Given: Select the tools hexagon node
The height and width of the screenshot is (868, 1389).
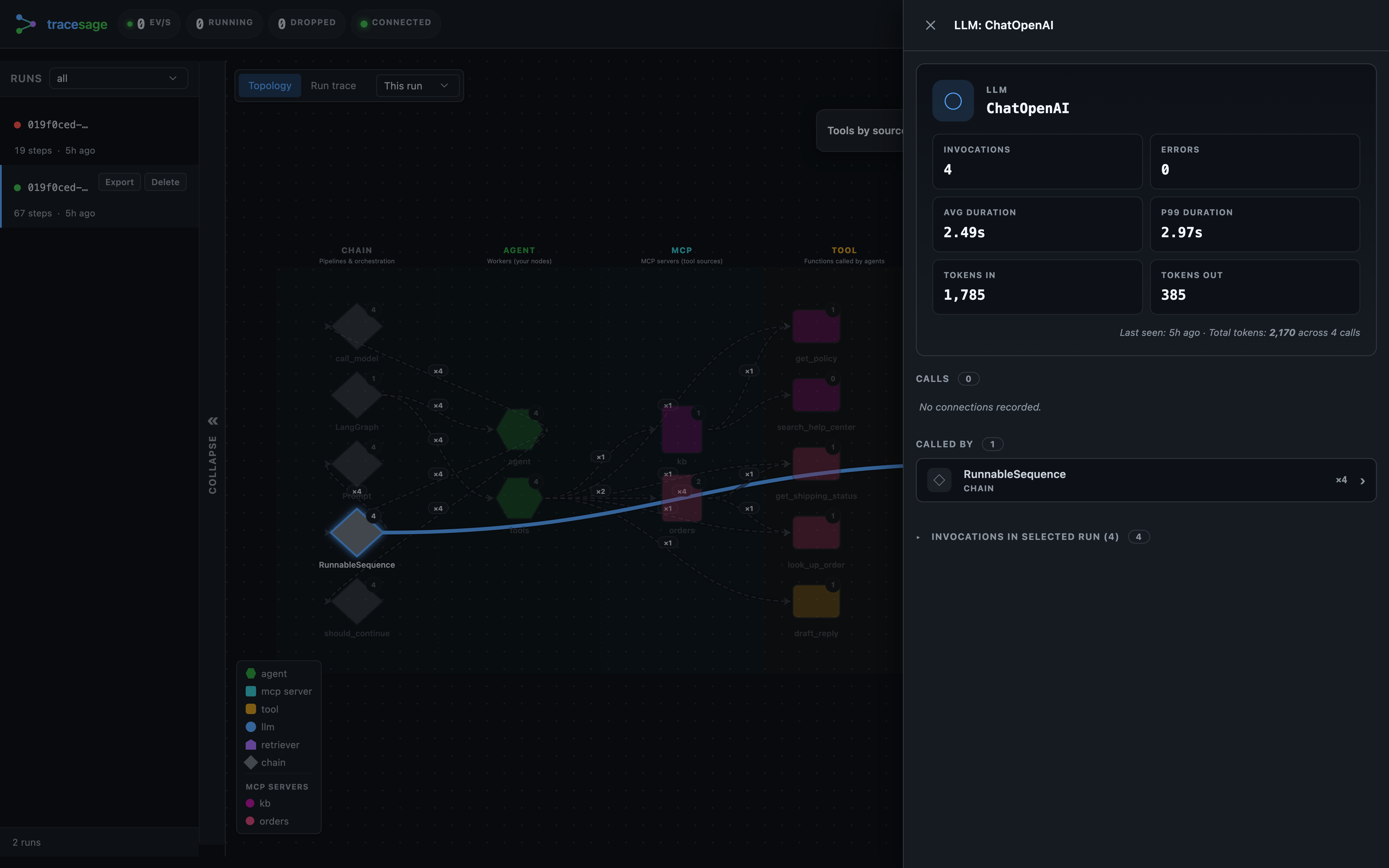Looking at the screenshot, I should pyautogui.click(x=519, y=498).
